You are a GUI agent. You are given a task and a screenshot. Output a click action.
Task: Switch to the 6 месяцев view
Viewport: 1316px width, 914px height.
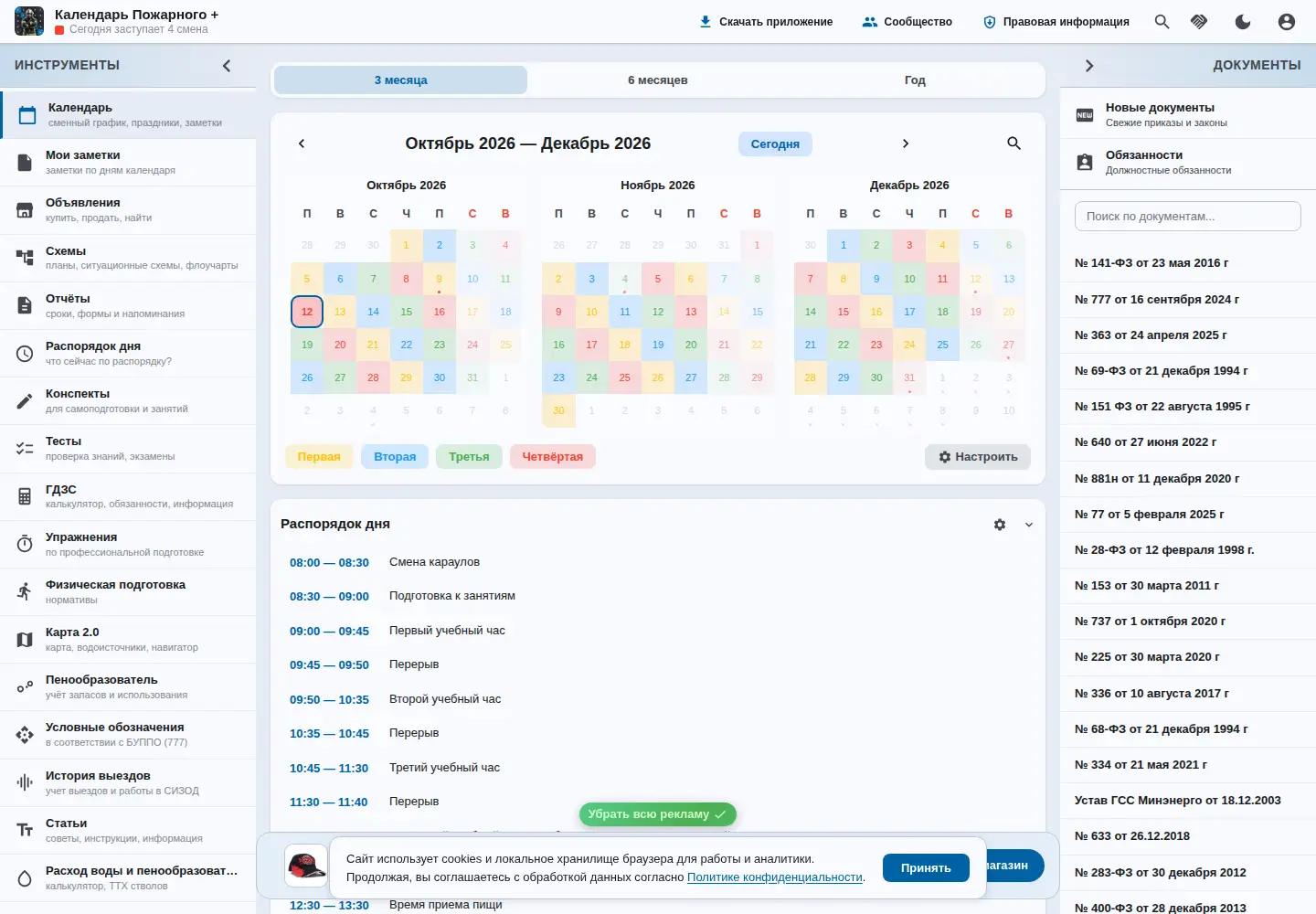(x=658, y=80)
